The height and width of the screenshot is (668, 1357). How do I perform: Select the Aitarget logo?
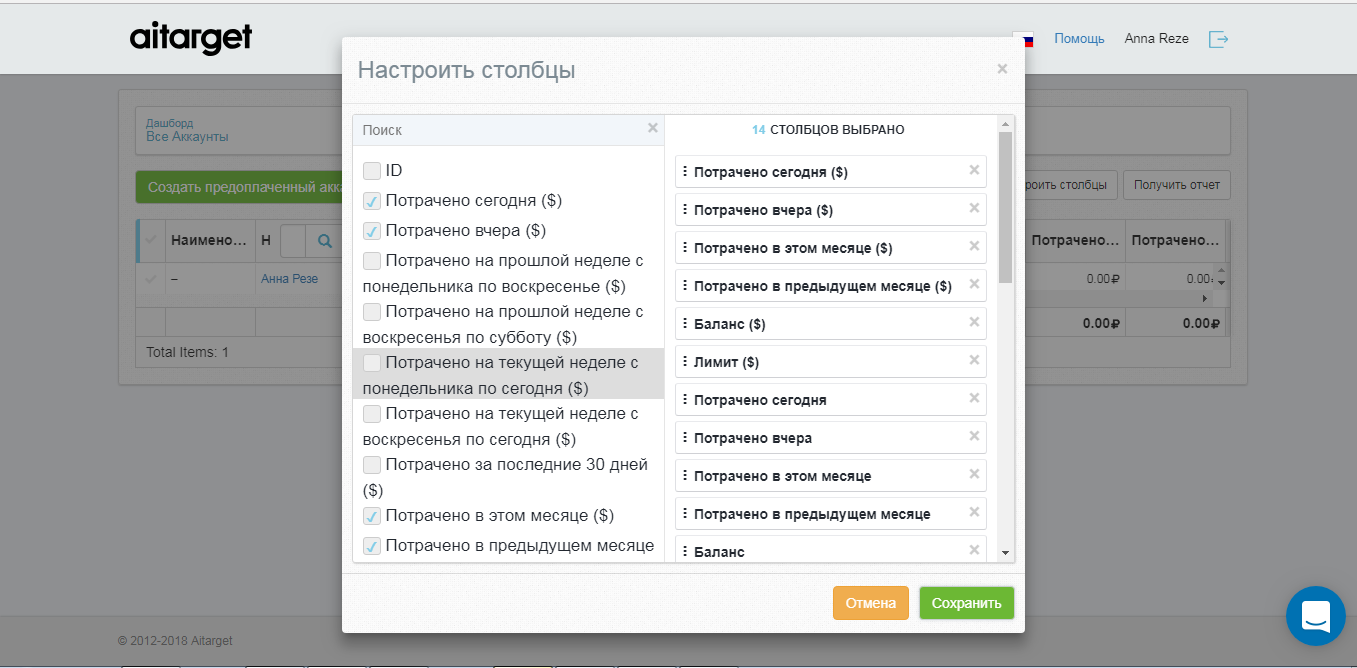(x=190, y=38)
